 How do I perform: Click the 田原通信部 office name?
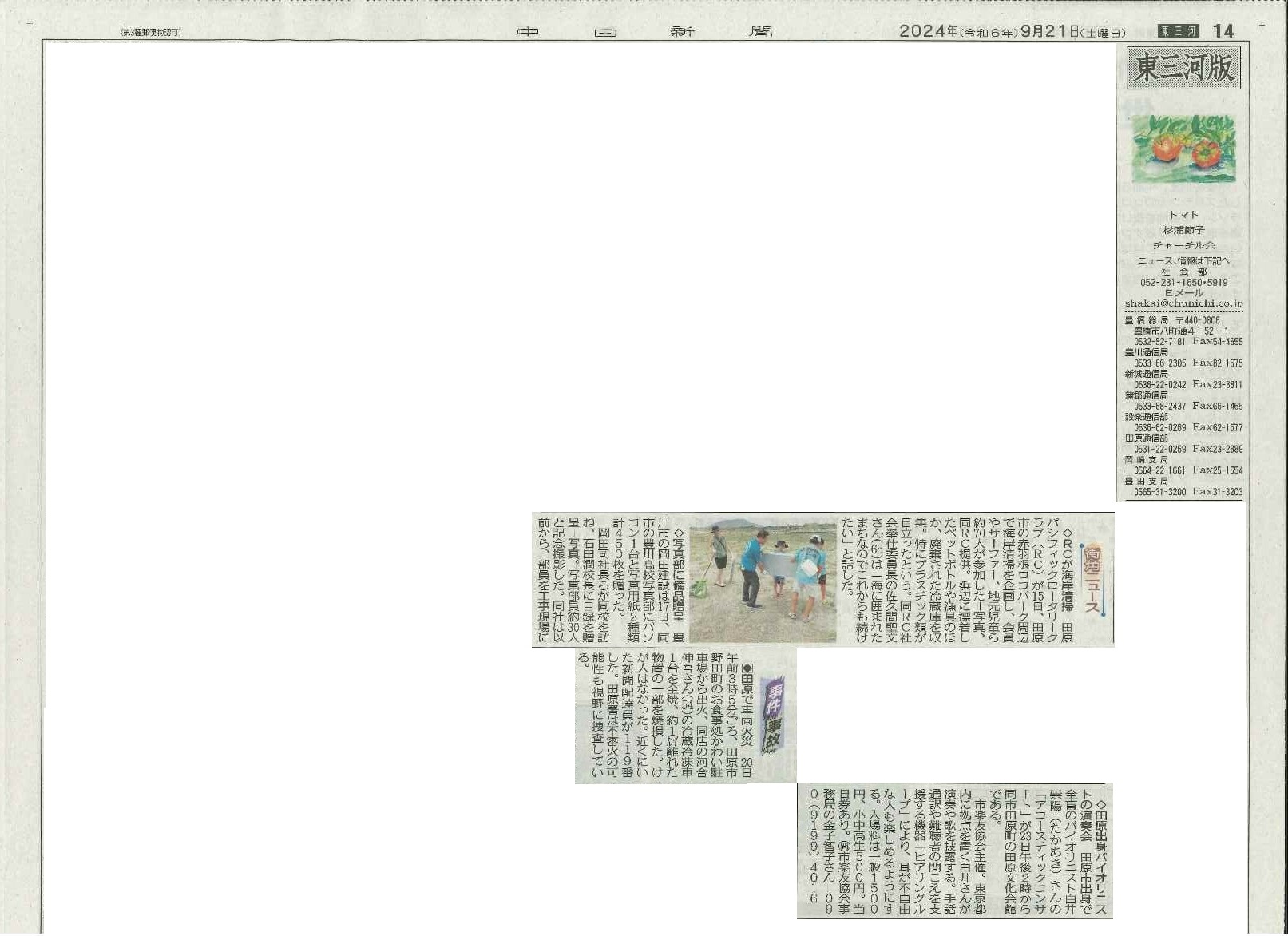1146,438
